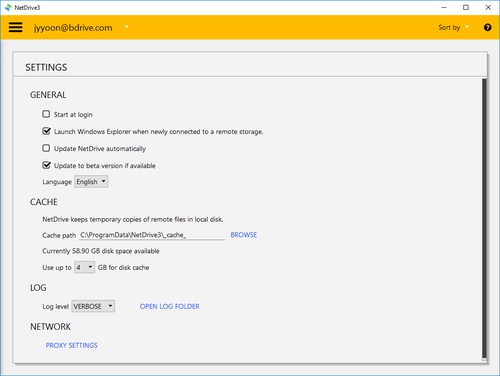Open the Log level VERBOSE dropdown
The width and height of the screenshot is (500, 376).
(x=93, y=306)
